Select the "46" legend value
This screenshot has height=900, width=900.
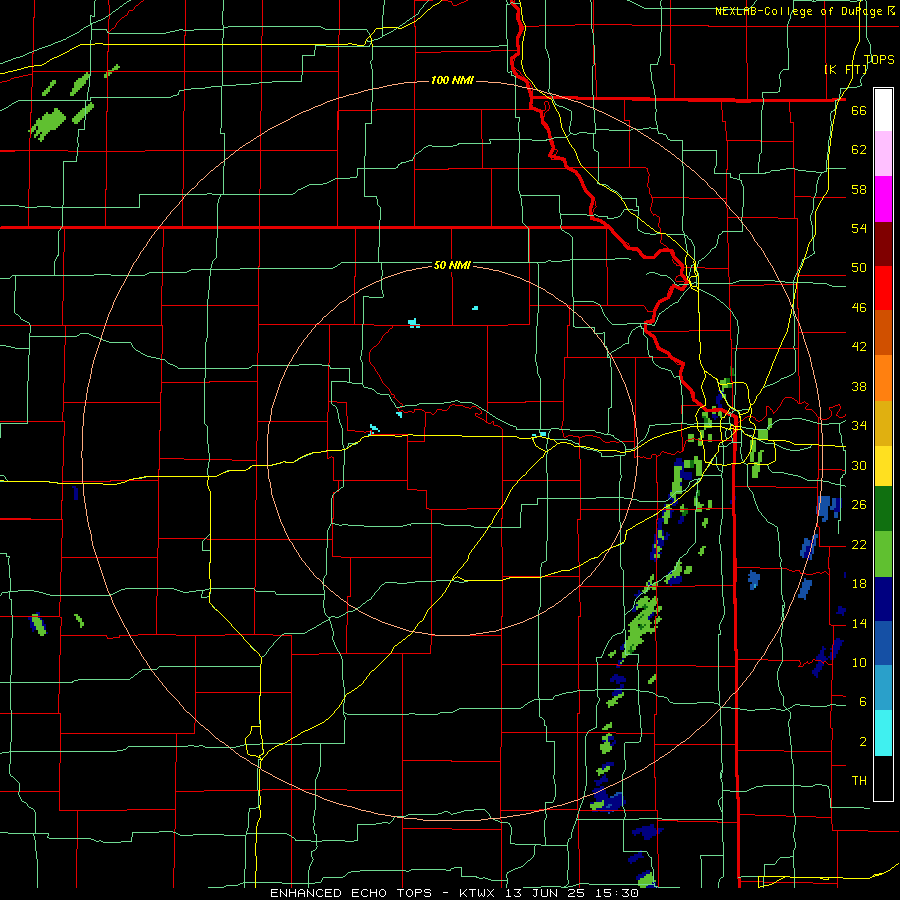859,308
